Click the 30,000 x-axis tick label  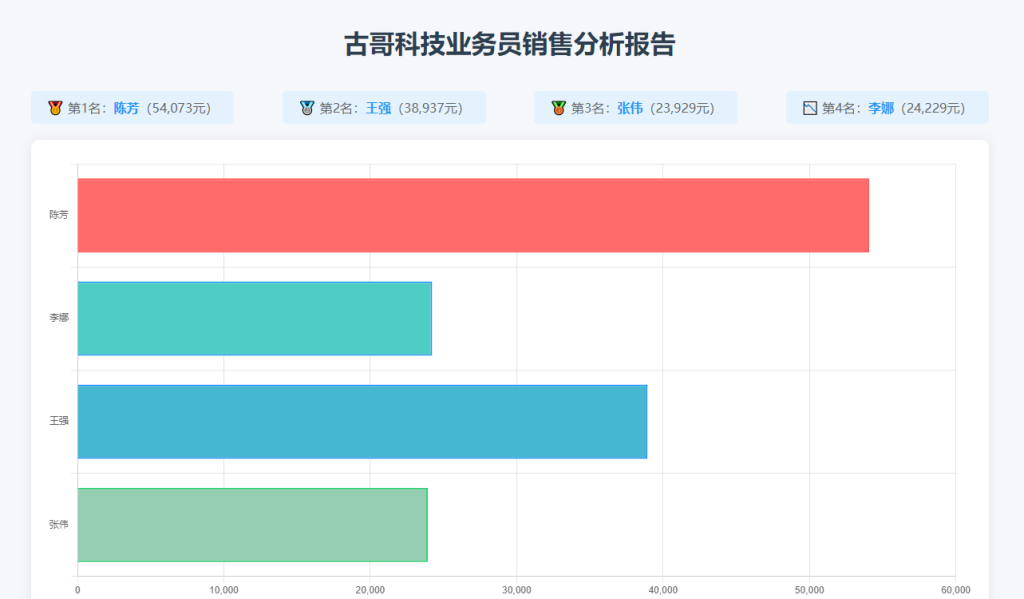(517, 590)
